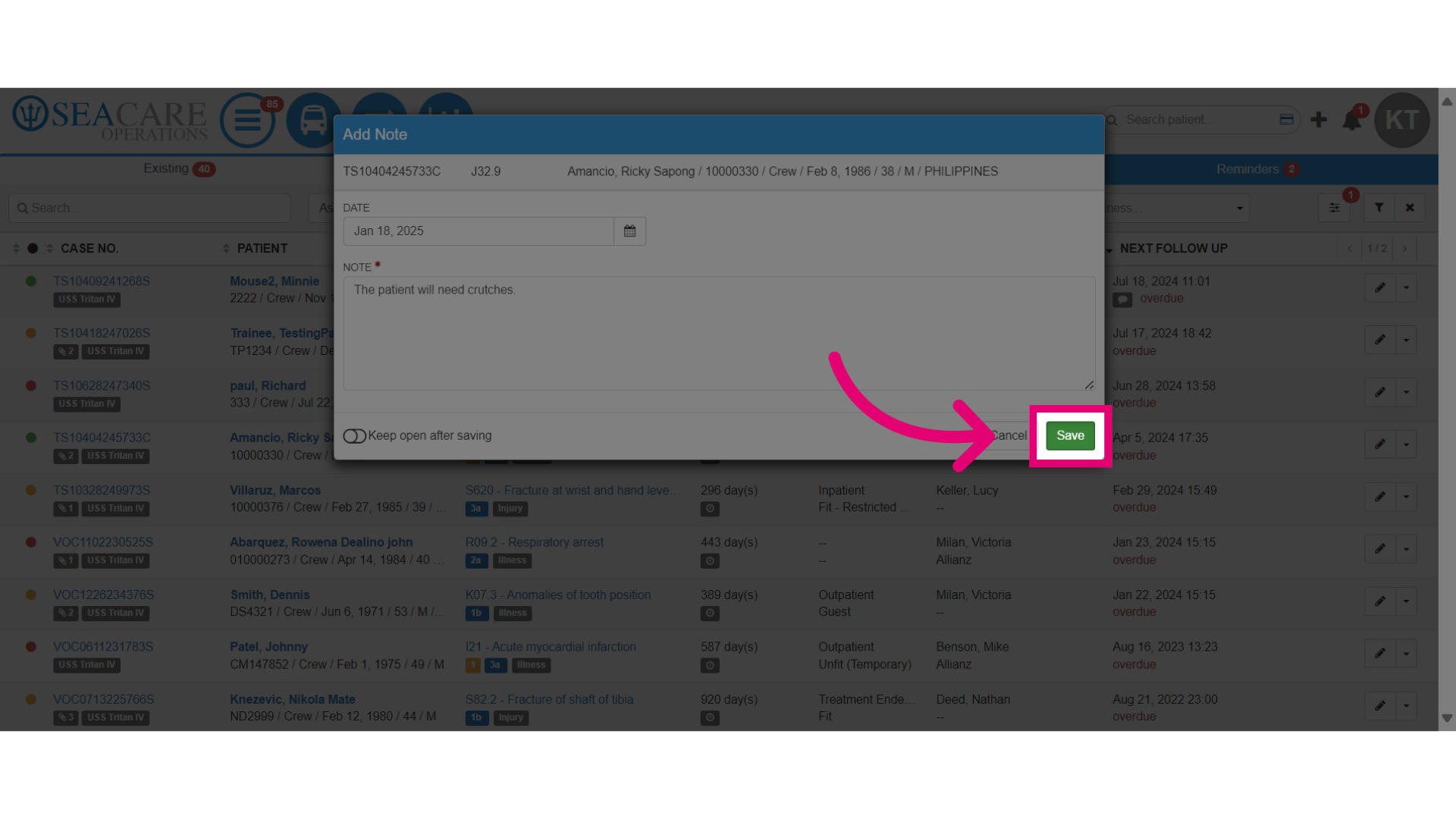Open the notifications bell

pyautogui.click(x=1351, y=121)
